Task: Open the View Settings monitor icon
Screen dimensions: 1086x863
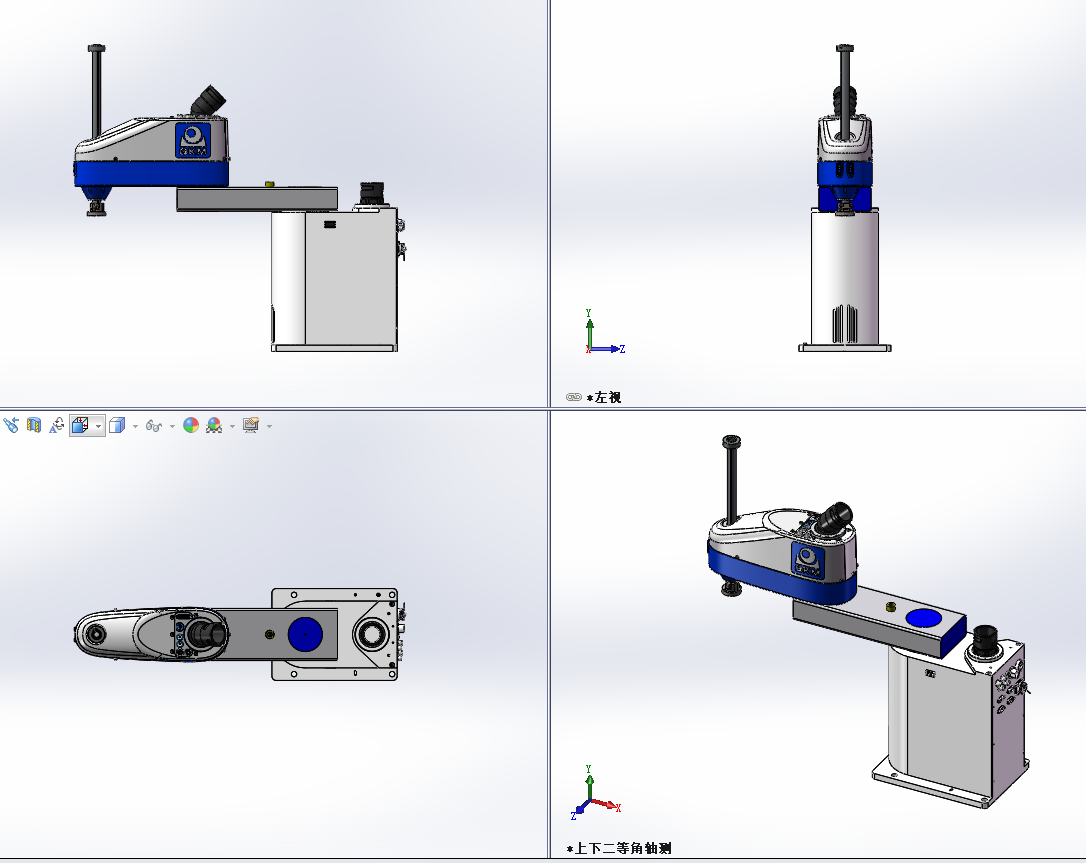Action: [251, 425]
